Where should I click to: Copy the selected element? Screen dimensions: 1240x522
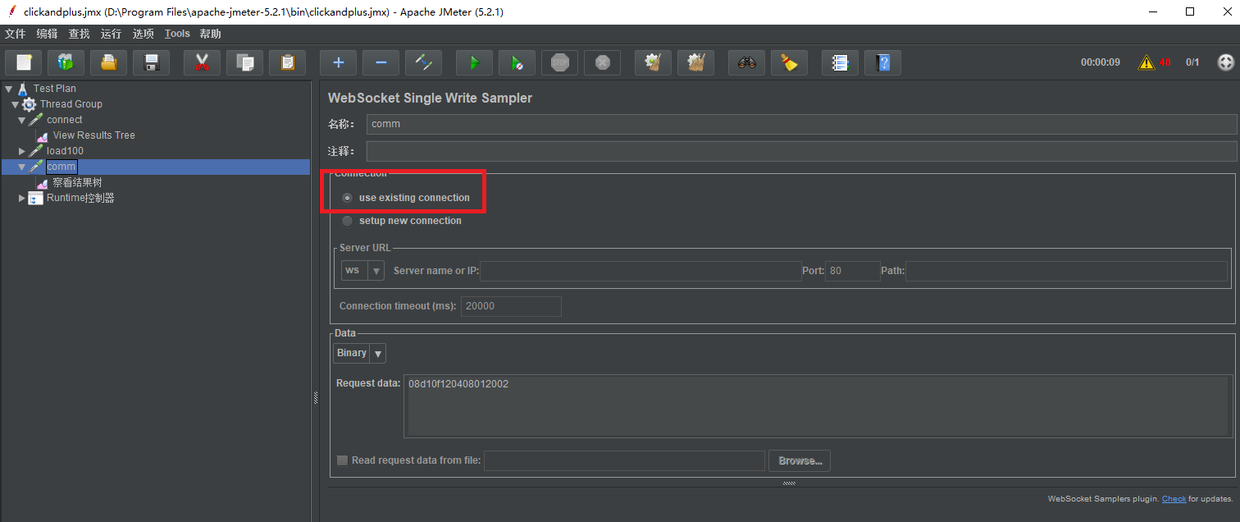click(245, 62)
